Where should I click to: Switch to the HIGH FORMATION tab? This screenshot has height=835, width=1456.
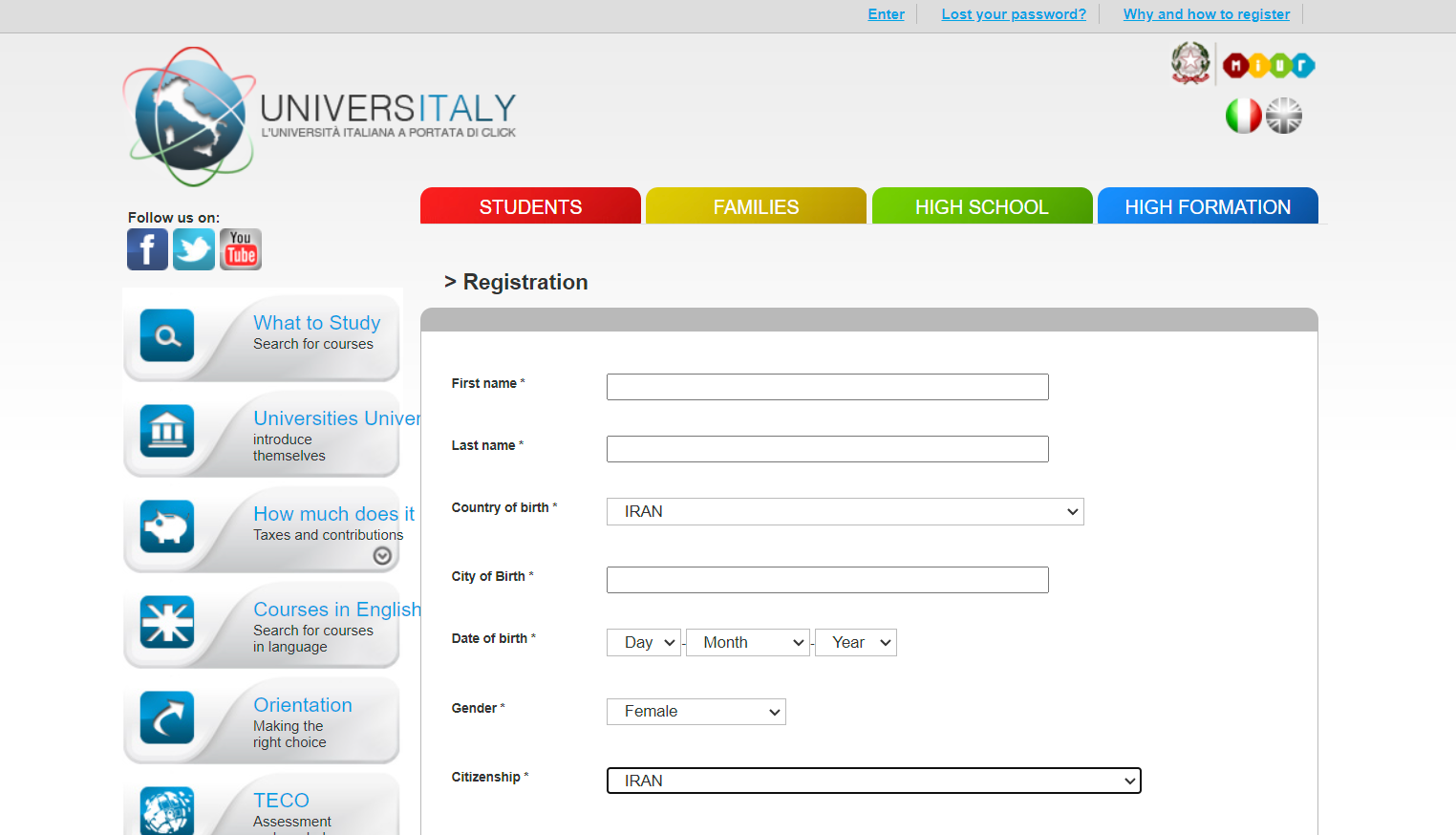1208,206
